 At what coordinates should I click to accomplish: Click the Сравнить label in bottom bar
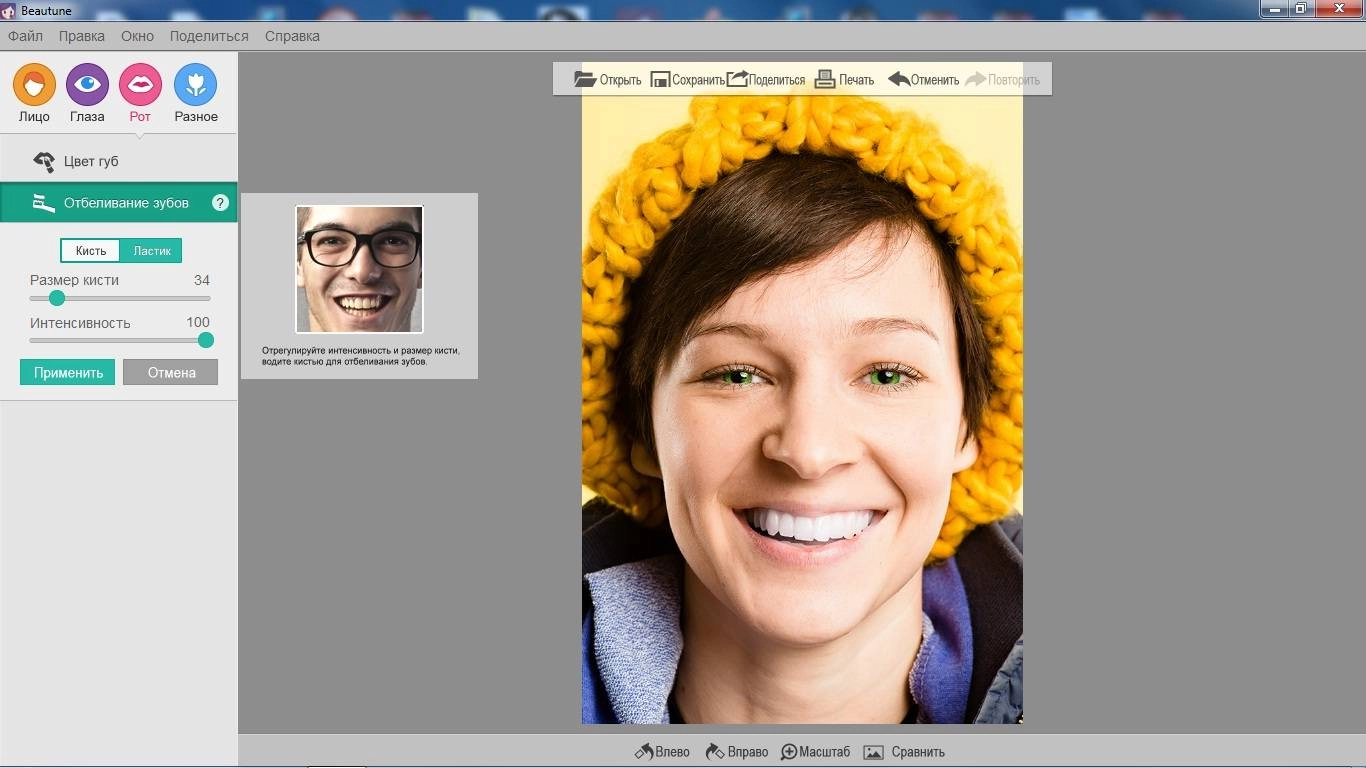pos(918,752)
